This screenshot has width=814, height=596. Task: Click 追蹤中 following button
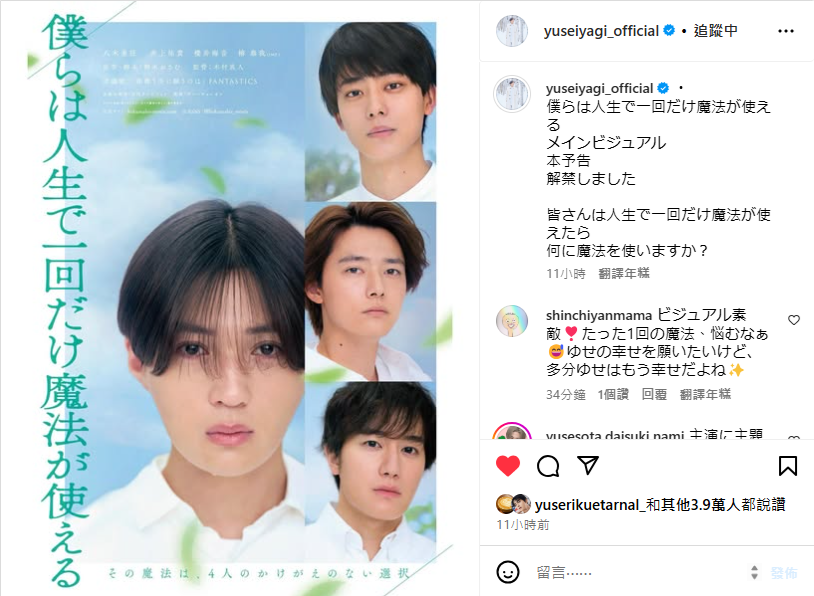pyautogui.click(x=715, y=31)
